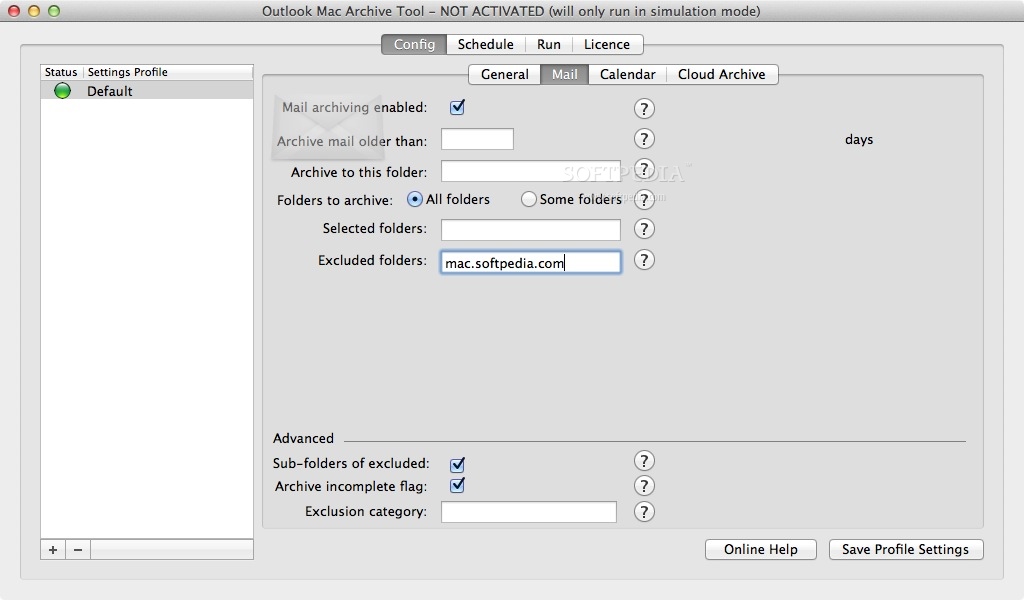Toggle Archive incomplete flag checkbox
Screen dimensions: 1024x600
pos(457,485)
